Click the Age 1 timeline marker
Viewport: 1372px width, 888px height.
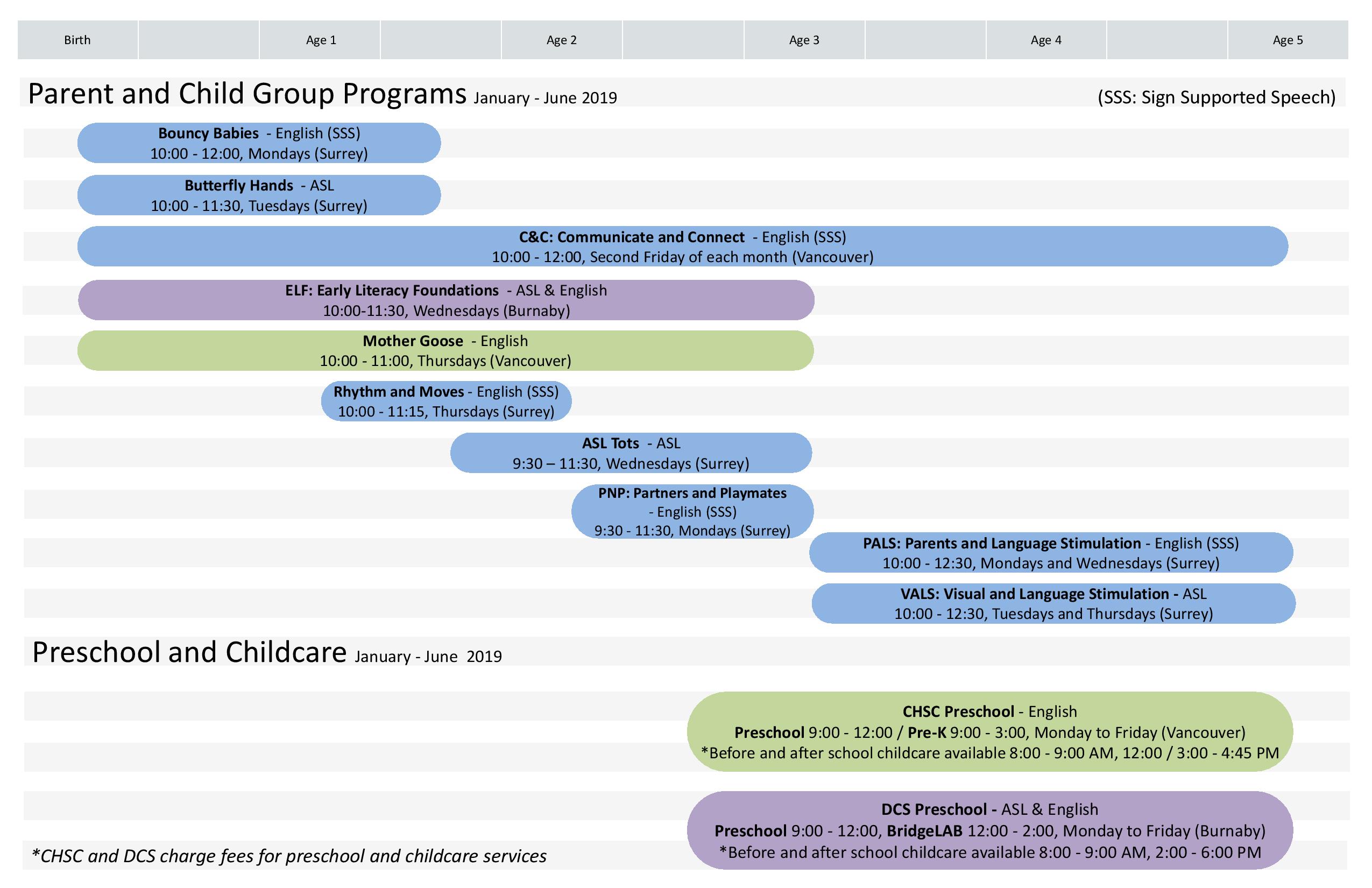point(321,40)
